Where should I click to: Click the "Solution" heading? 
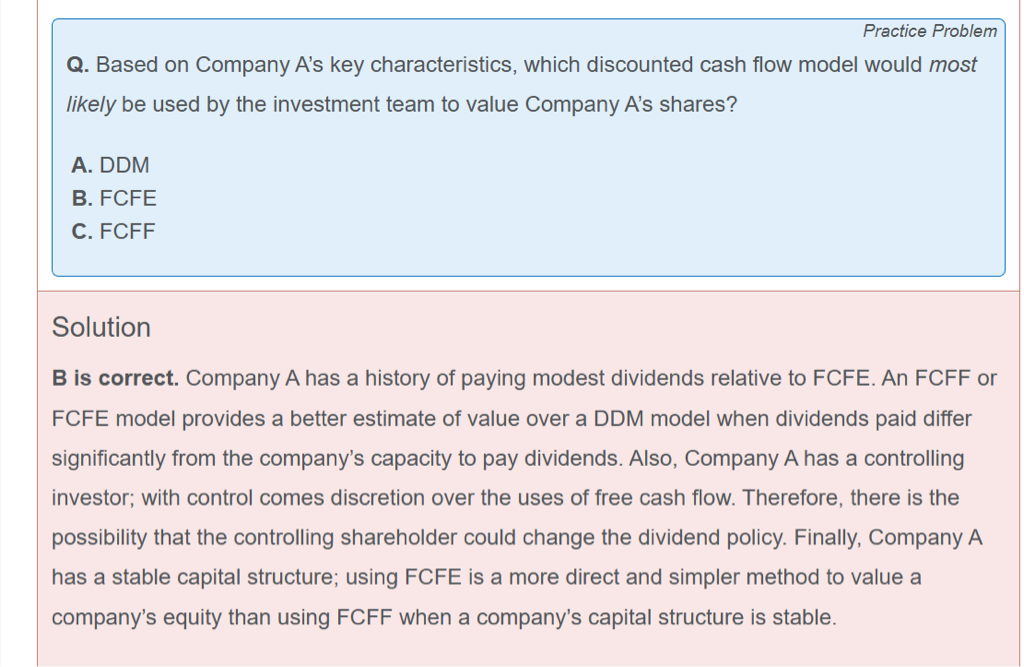101,327
